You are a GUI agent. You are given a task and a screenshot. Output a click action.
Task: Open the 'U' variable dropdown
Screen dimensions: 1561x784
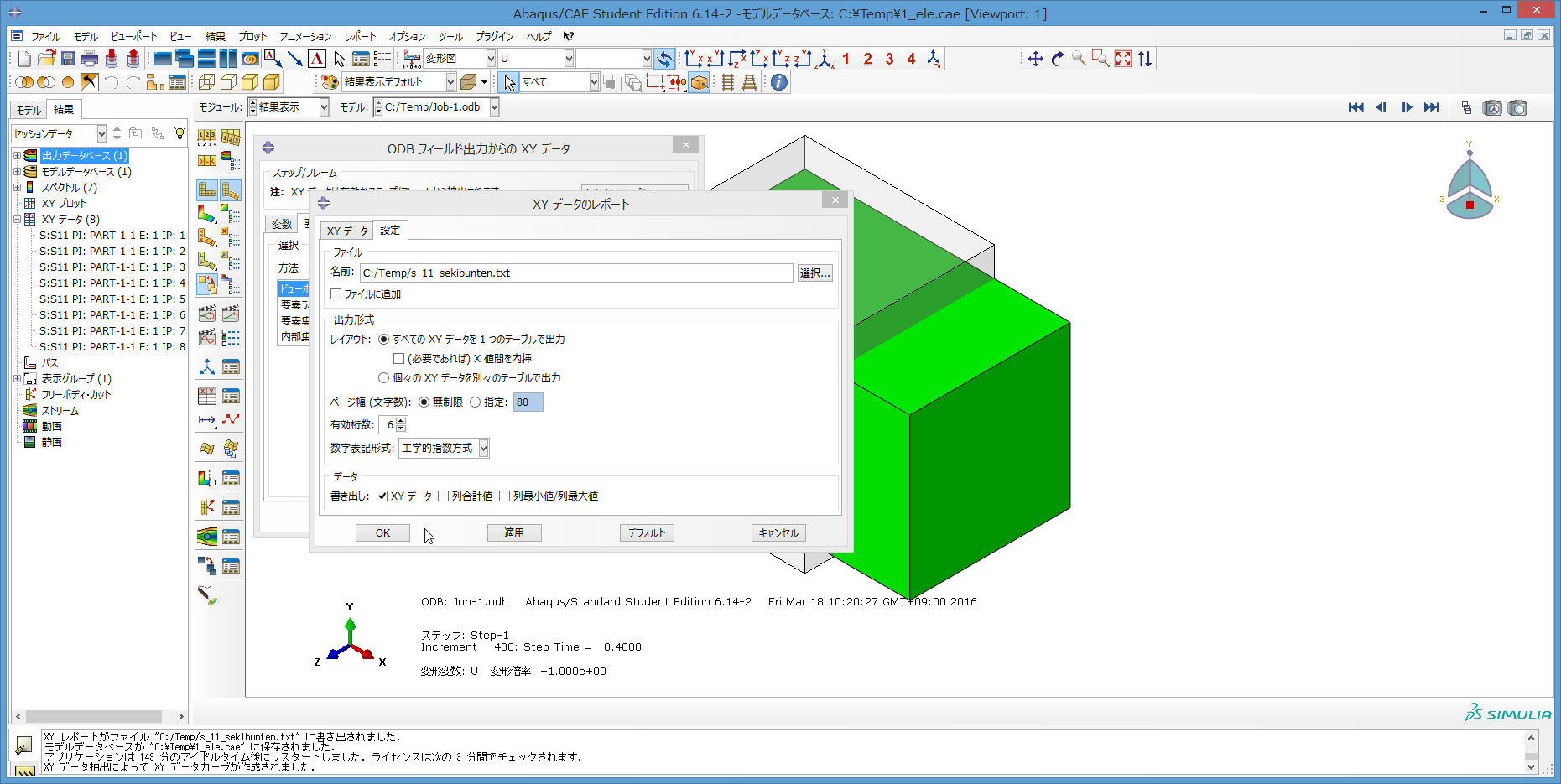[x=568, y=59]
